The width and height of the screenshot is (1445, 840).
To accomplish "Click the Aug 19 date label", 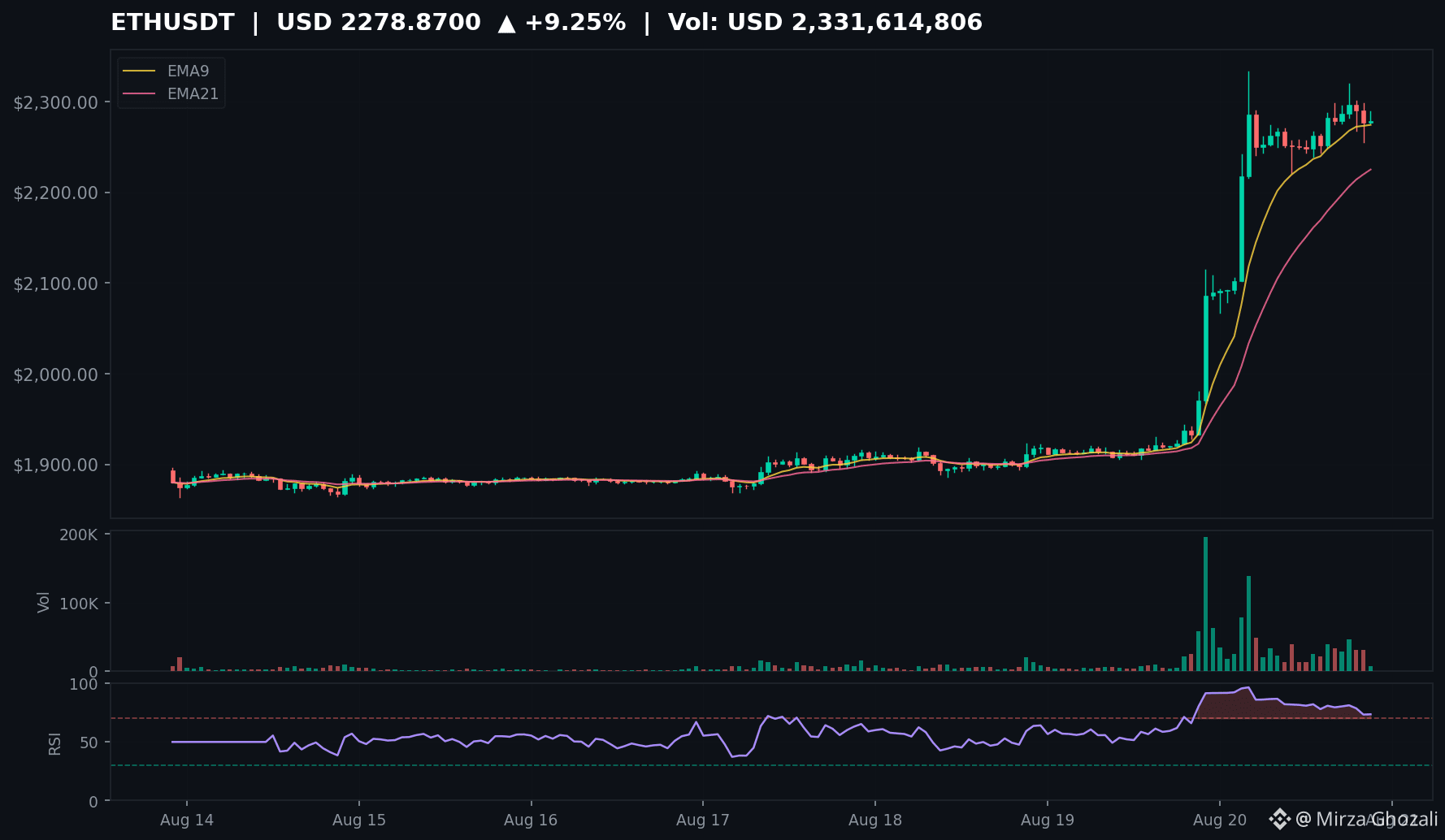I will [1048, 820].
